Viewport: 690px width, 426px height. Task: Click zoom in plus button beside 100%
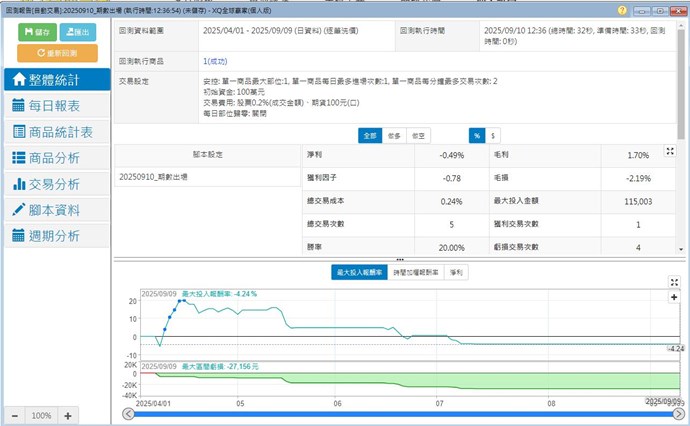point(67,415)
